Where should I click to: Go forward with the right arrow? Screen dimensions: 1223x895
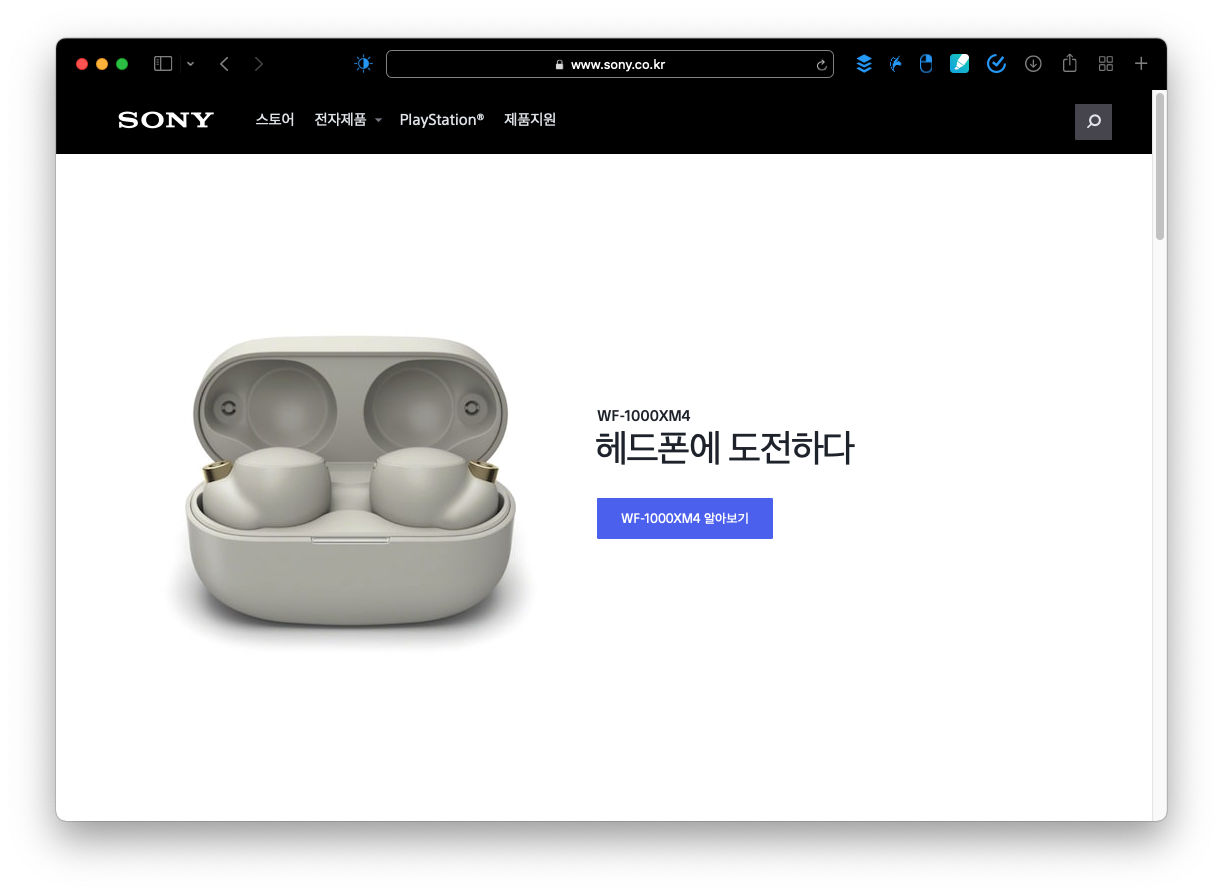[x=259, y=64]
